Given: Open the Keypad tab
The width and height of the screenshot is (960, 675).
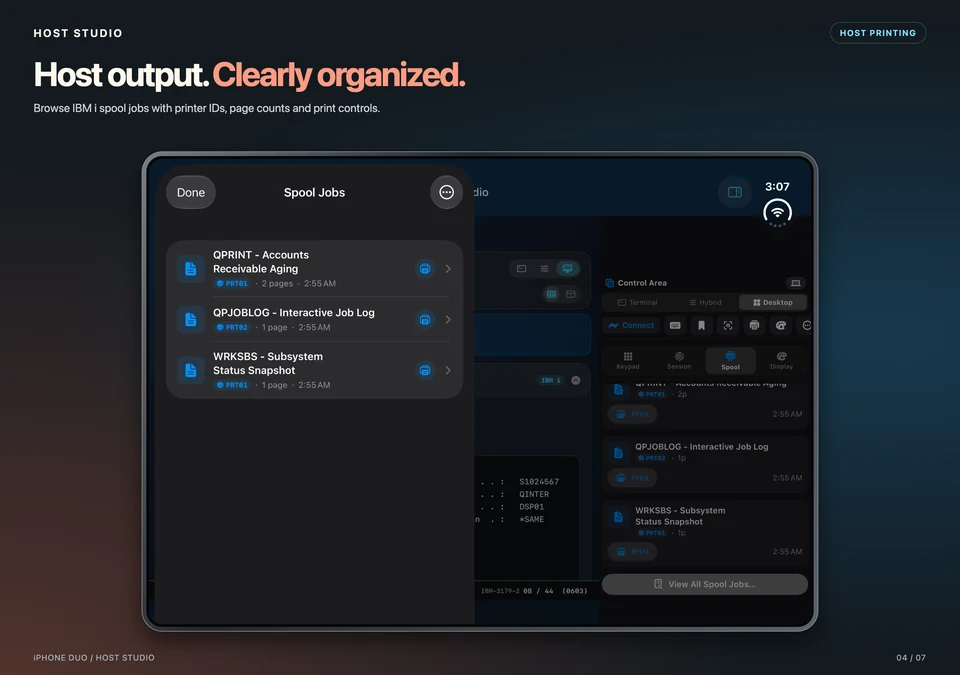Looking at the screenshot, I should tap(628, 361).
